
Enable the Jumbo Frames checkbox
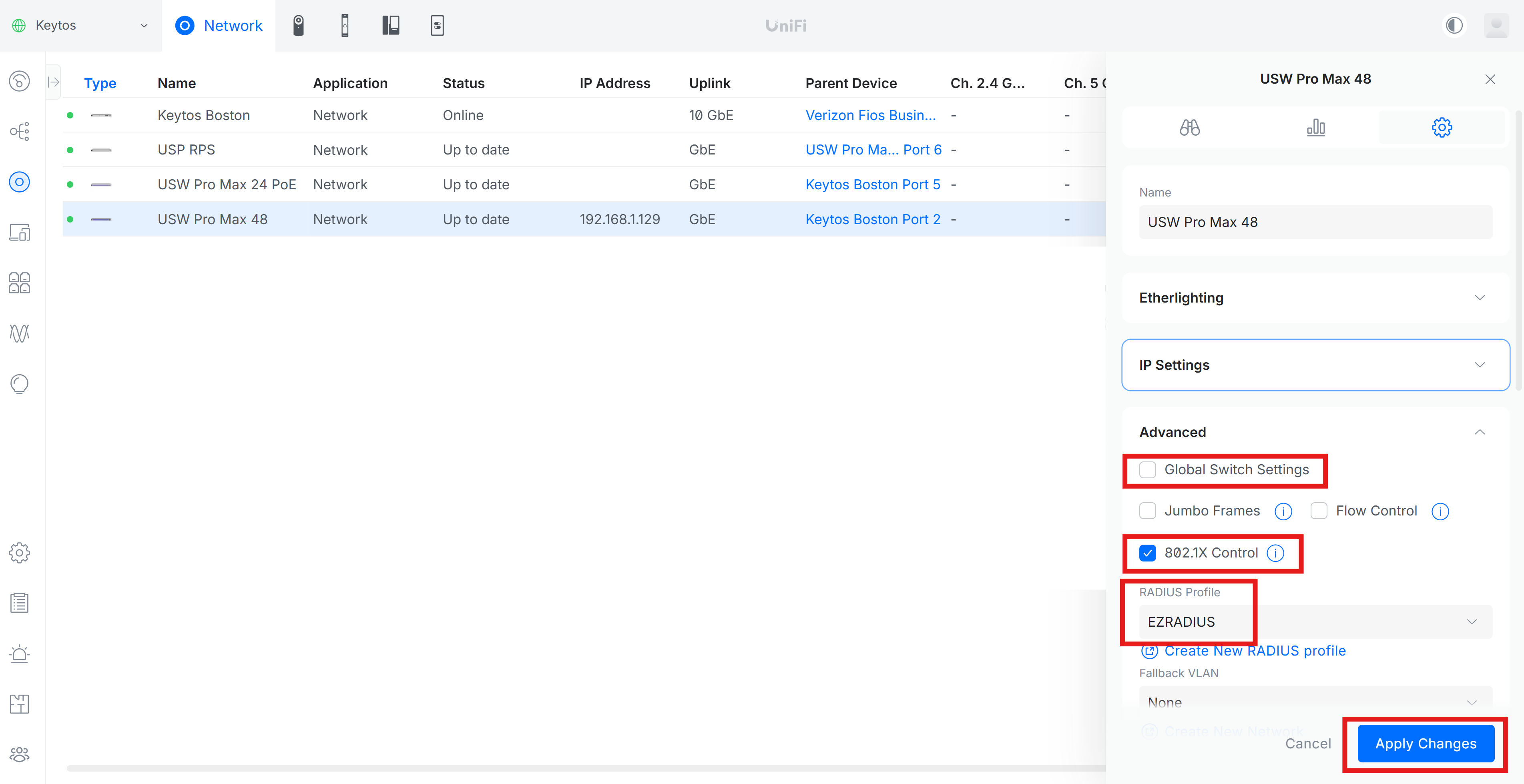click(1148, 510)
